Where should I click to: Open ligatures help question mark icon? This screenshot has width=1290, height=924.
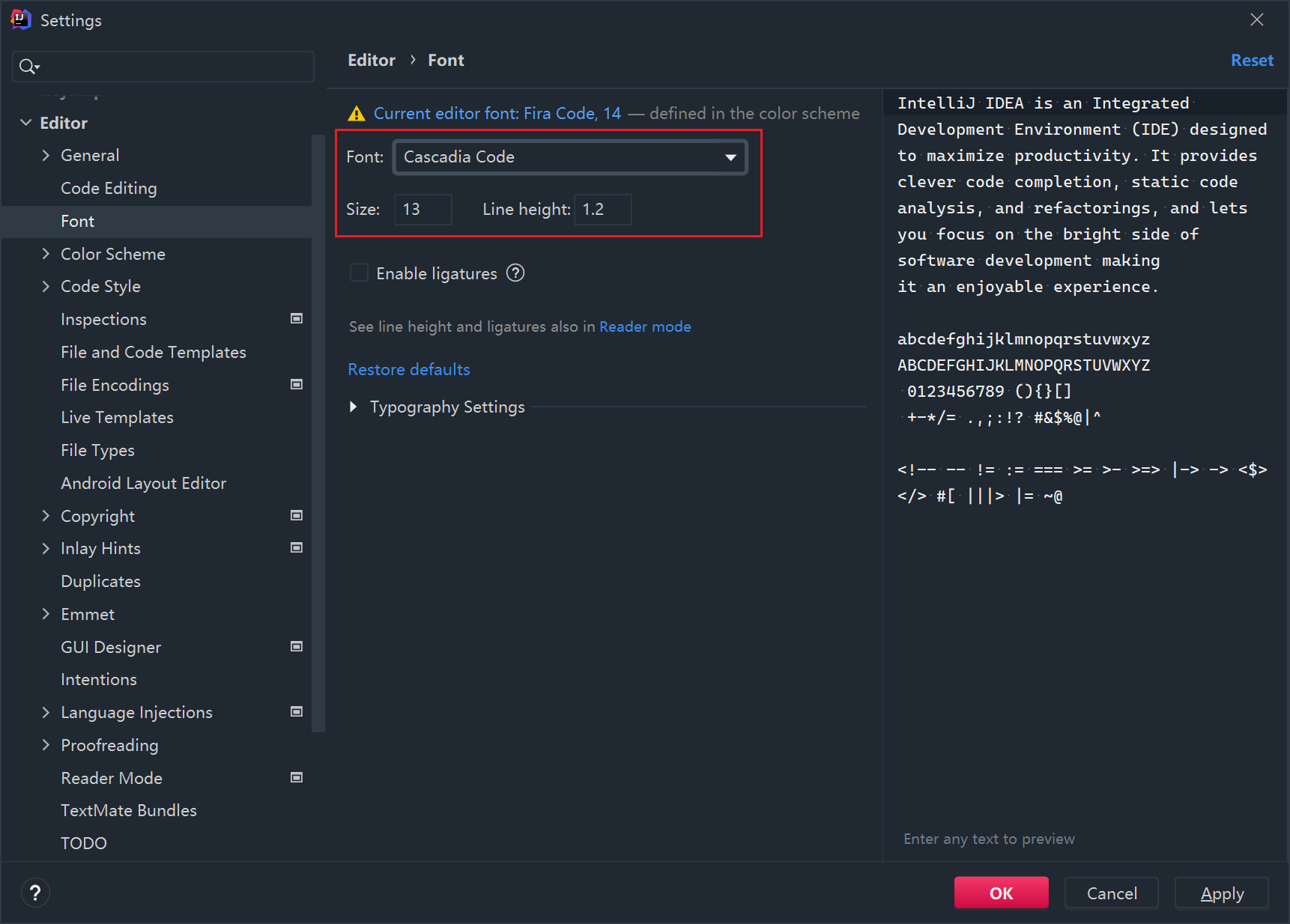click(x=515, y=273)
